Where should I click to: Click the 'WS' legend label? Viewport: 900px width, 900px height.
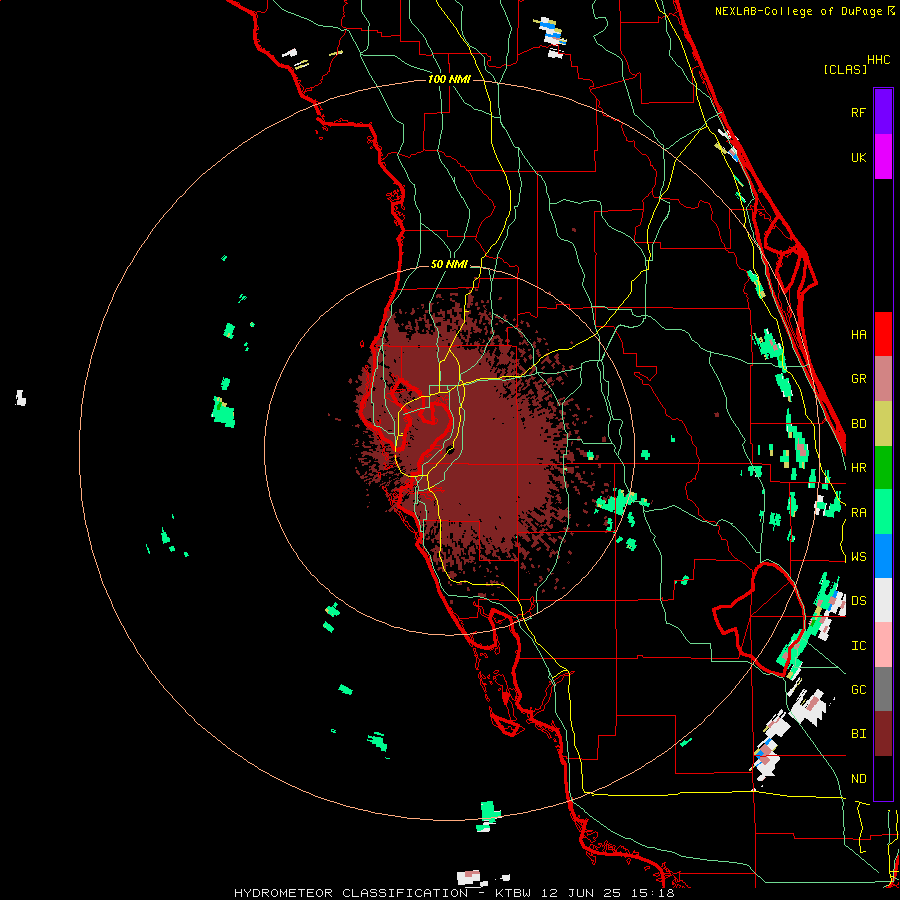pyautogui.click(x=858, y=557)
